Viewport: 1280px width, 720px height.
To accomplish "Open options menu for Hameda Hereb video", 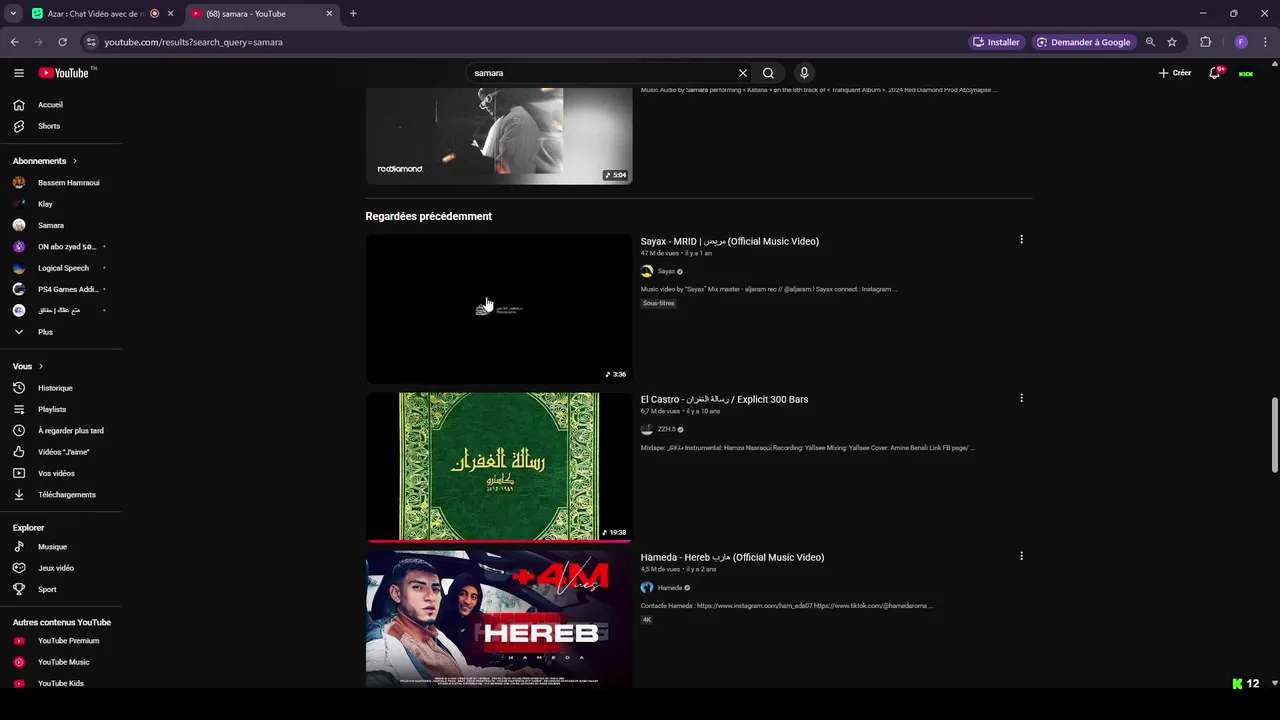I will pyautogui.click(x=1021, y=556).
